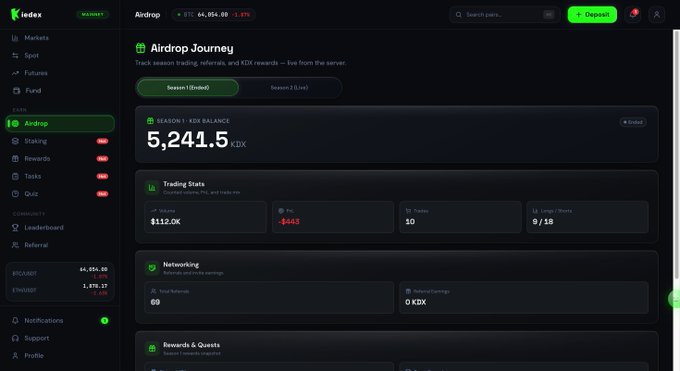The height and width of the screenshot is (371, 680).
Task: Switch to Season 2 (Live) tab
Action: pos(289,88)
